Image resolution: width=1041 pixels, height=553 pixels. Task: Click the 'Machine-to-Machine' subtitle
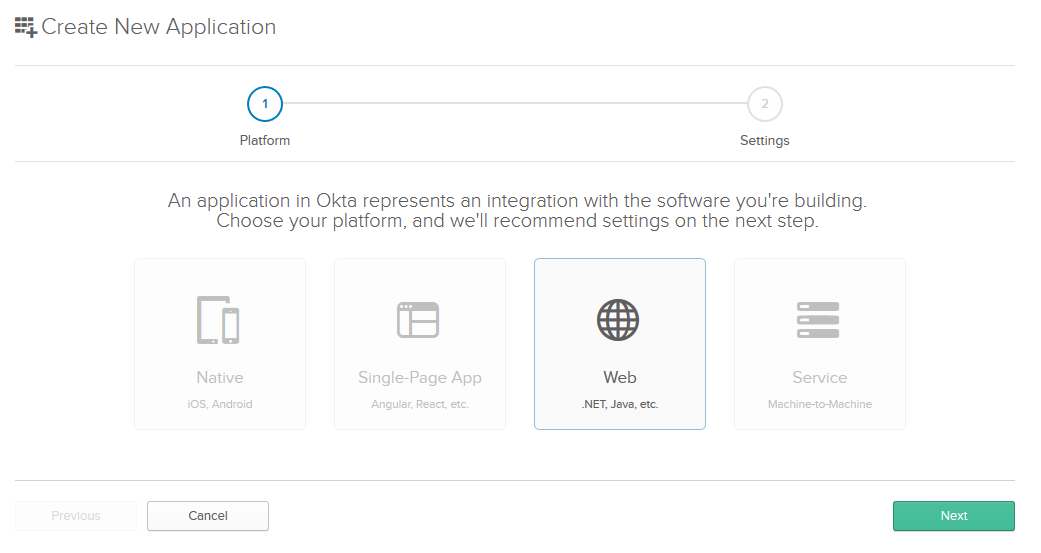[x=820, y=405]
